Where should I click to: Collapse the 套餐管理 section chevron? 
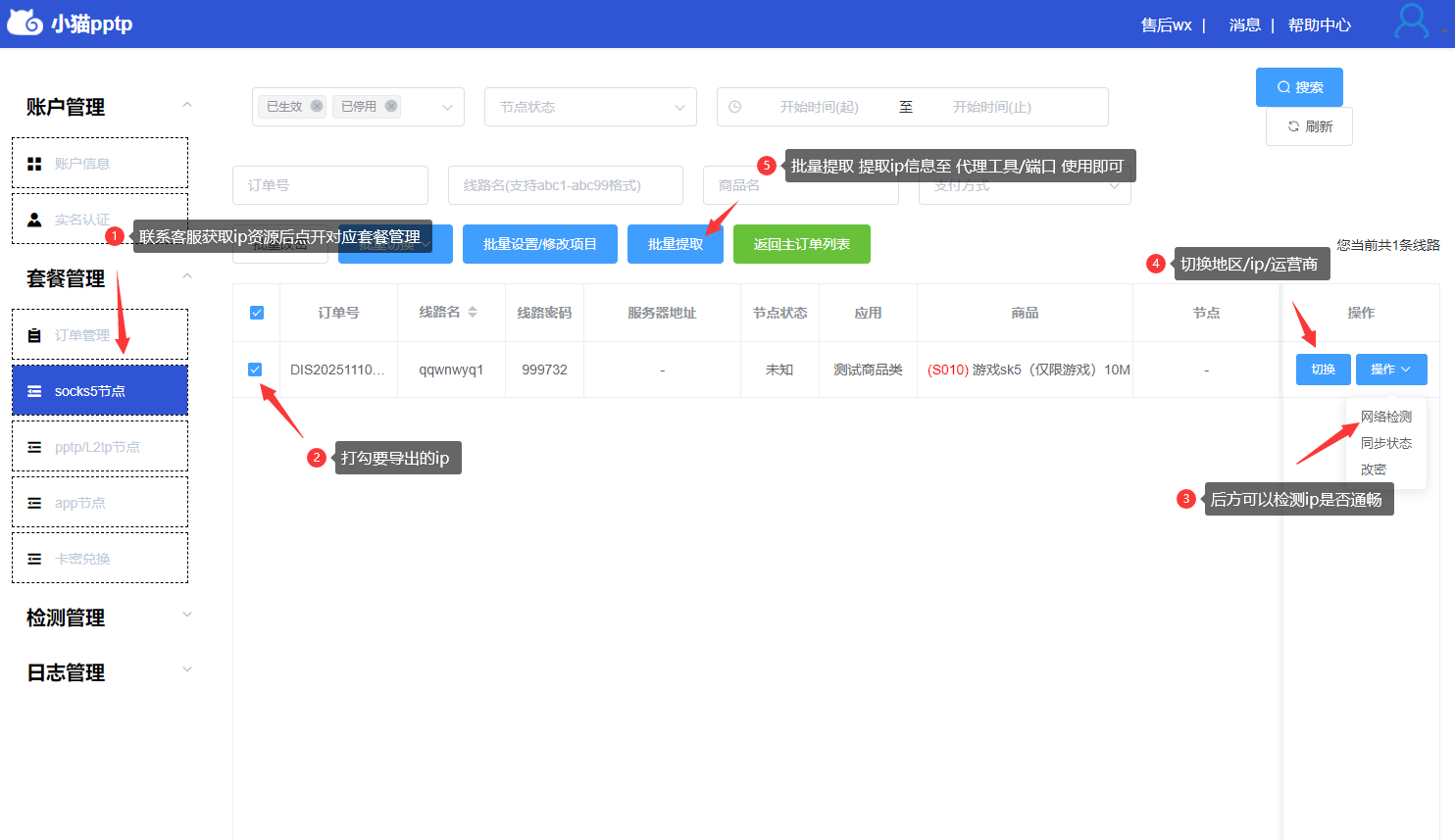187,277
